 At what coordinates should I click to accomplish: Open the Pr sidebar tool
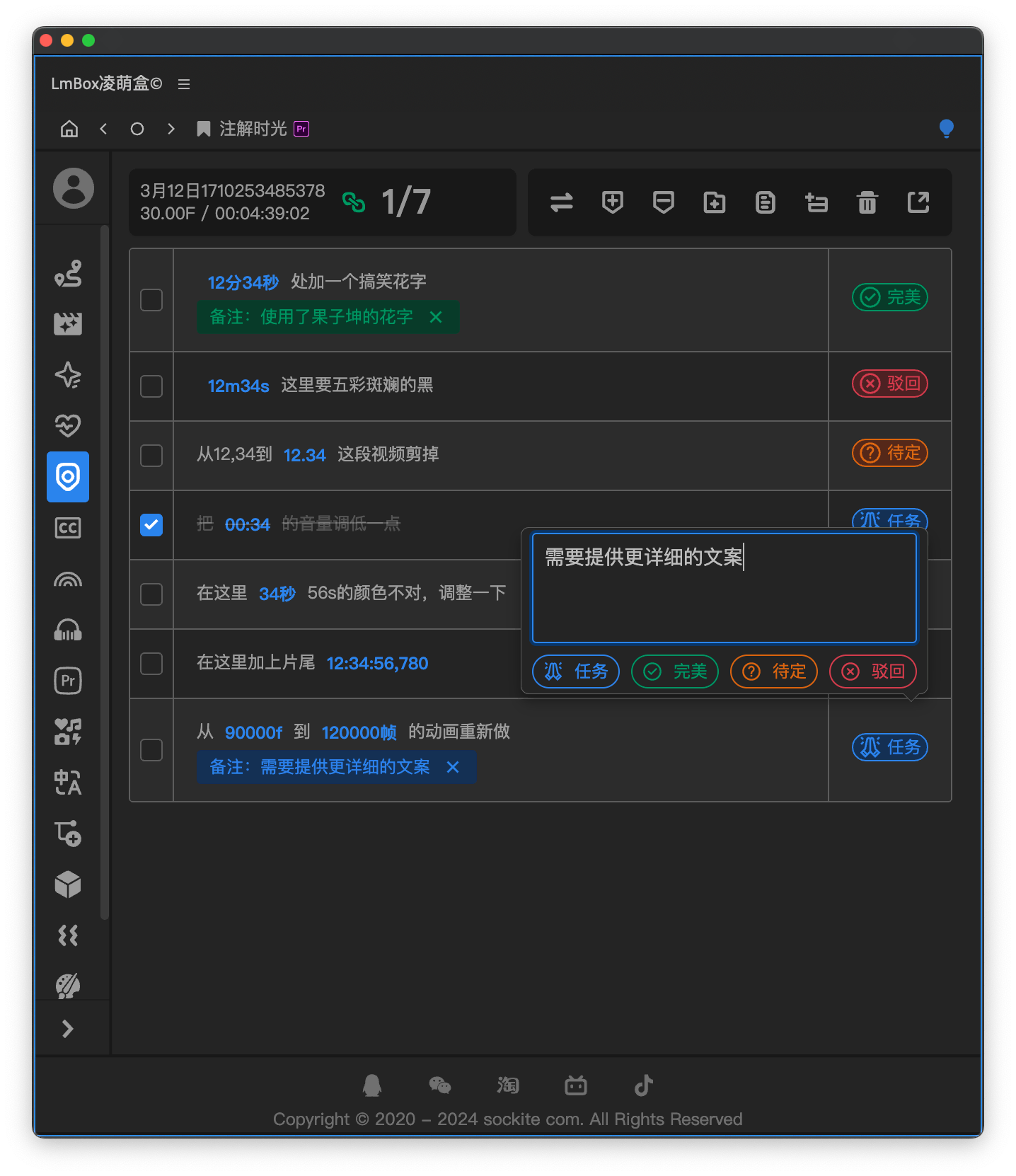coord(68,681)
